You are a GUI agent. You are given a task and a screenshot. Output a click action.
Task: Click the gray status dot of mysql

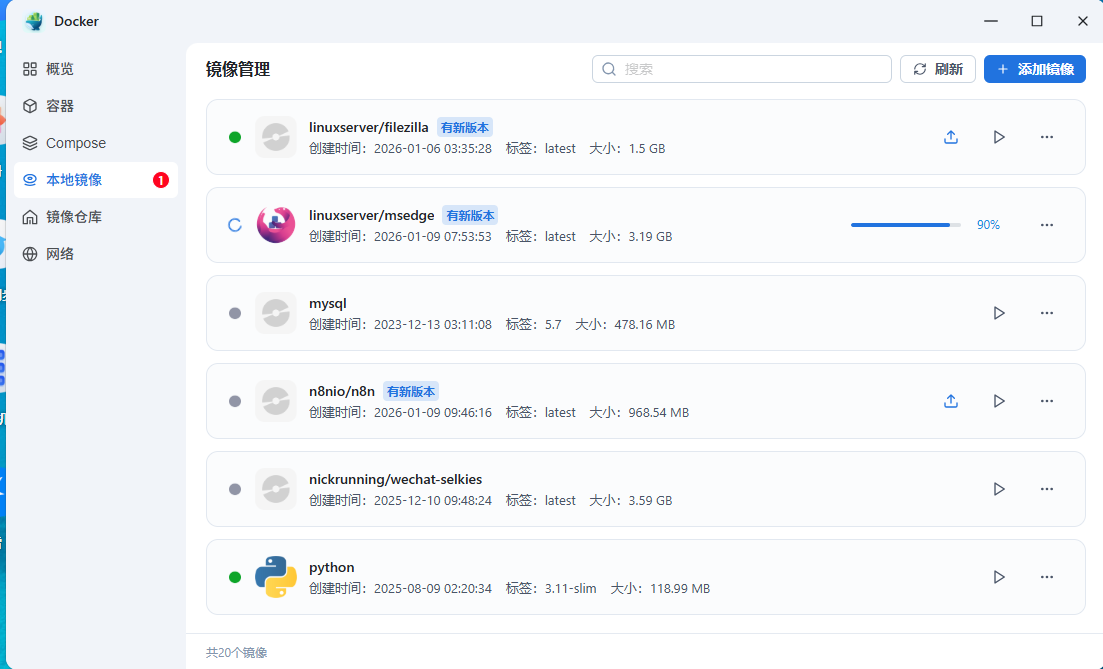[235, 313]
